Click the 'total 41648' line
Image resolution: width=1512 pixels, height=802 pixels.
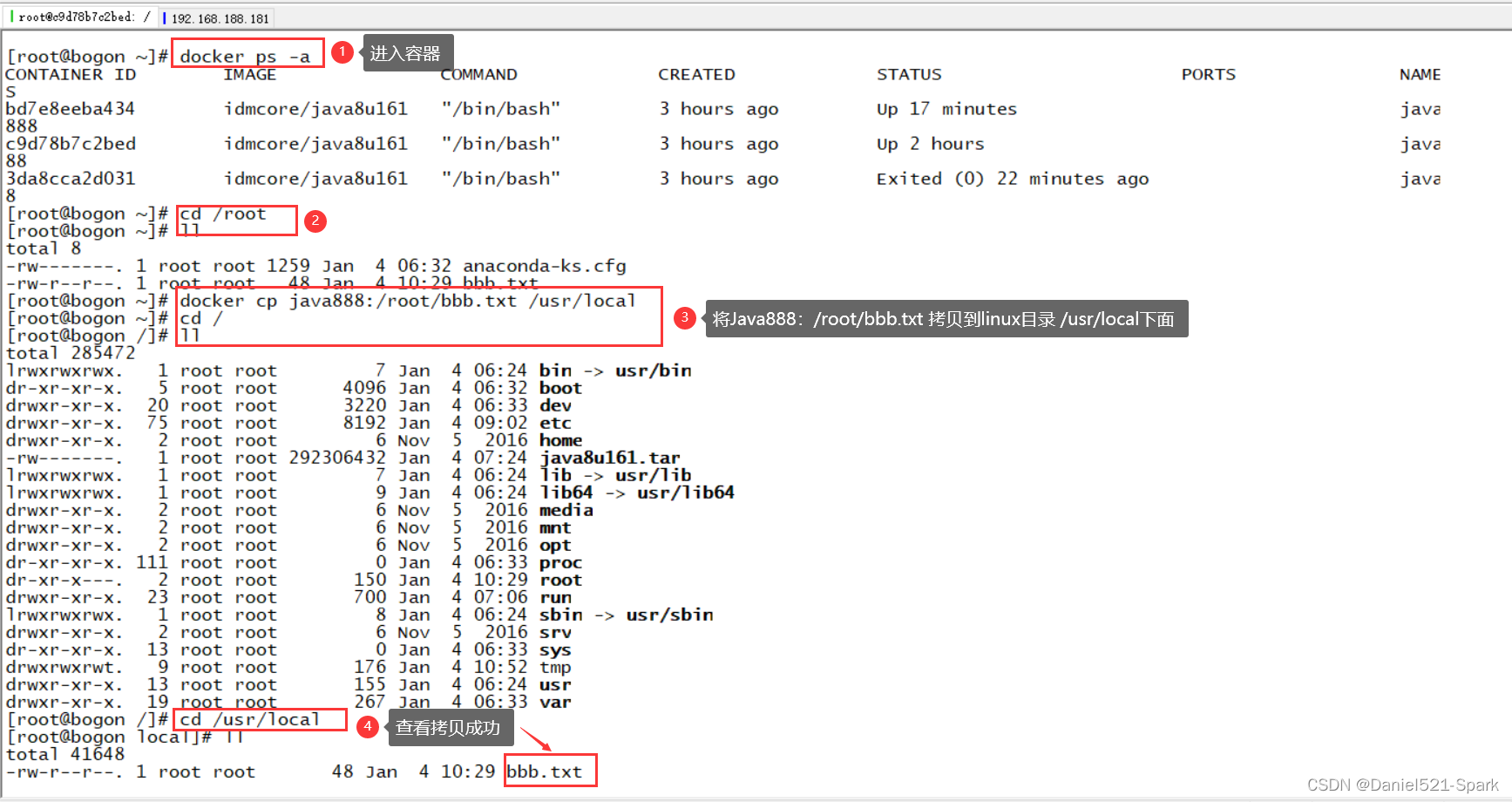(65, 754)
